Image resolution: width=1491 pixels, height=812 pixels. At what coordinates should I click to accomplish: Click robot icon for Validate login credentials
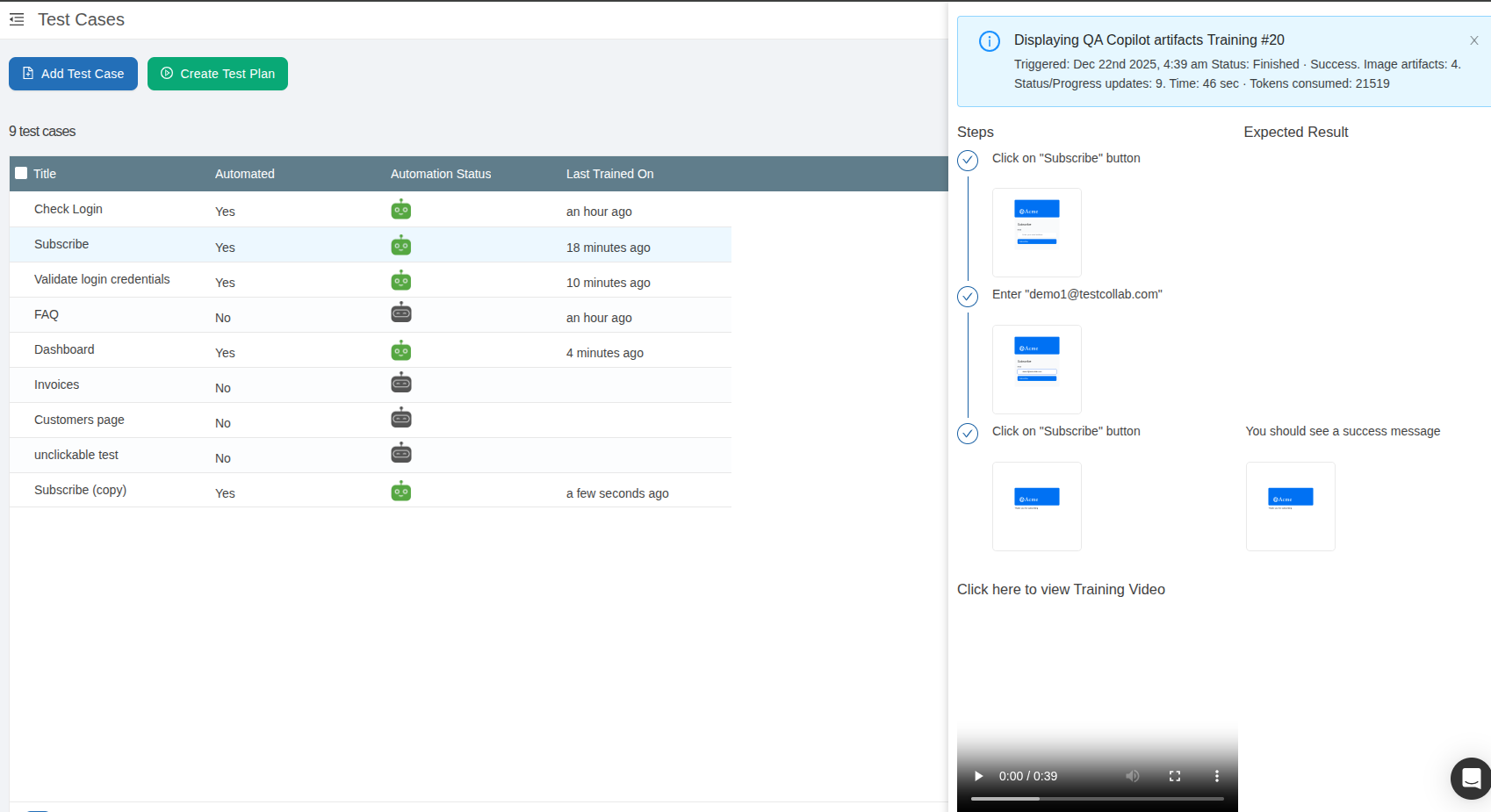coord(401,281)
